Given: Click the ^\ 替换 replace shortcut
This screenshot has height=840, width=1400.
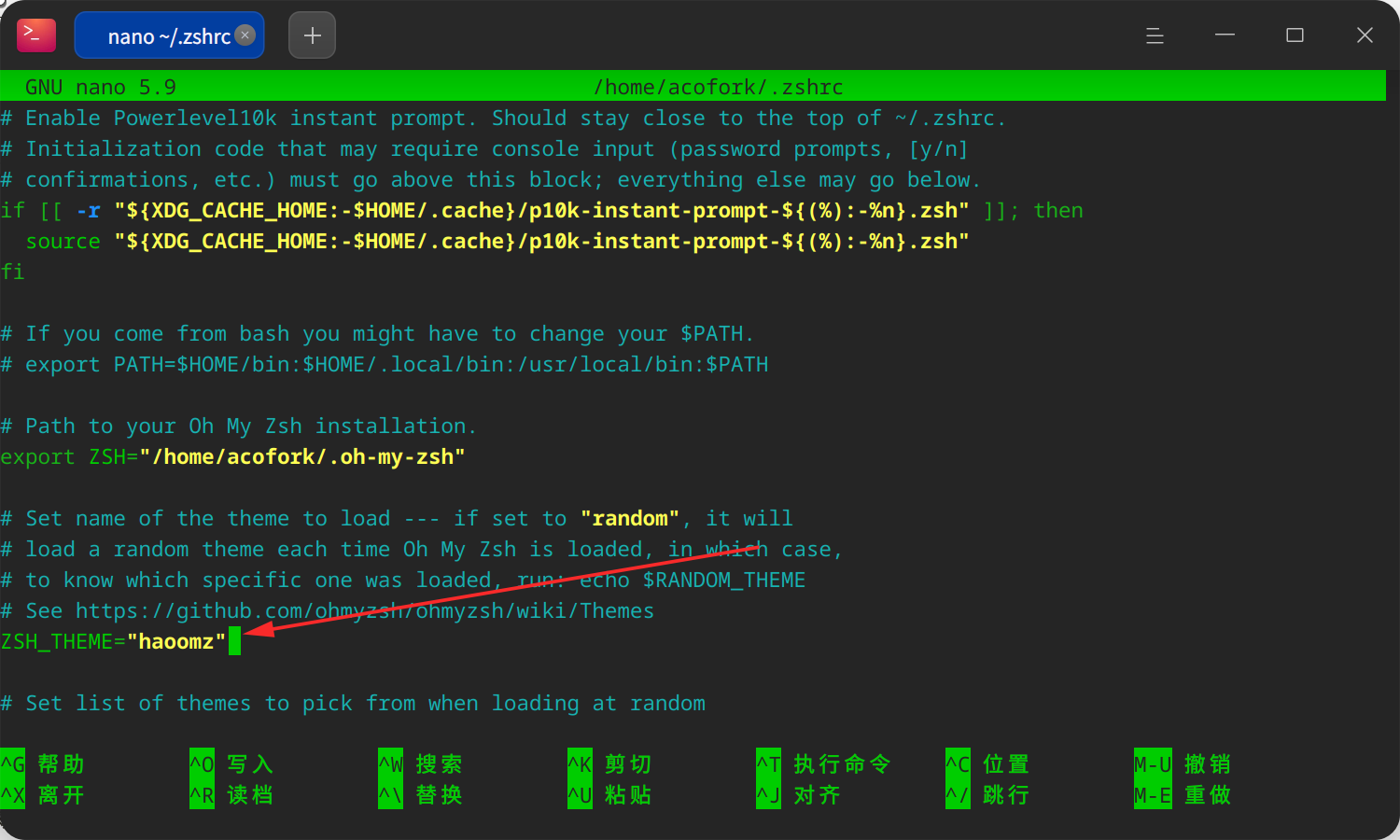Looking at the screenshot, I should tap(421, 794).
